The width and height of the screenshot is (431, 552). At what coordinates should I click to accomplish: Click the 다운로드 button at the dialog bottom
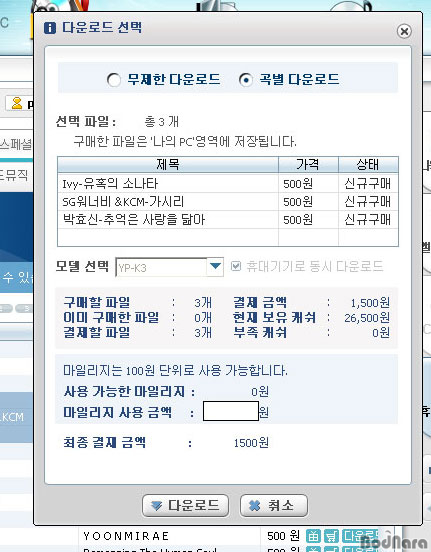point(186,506)
